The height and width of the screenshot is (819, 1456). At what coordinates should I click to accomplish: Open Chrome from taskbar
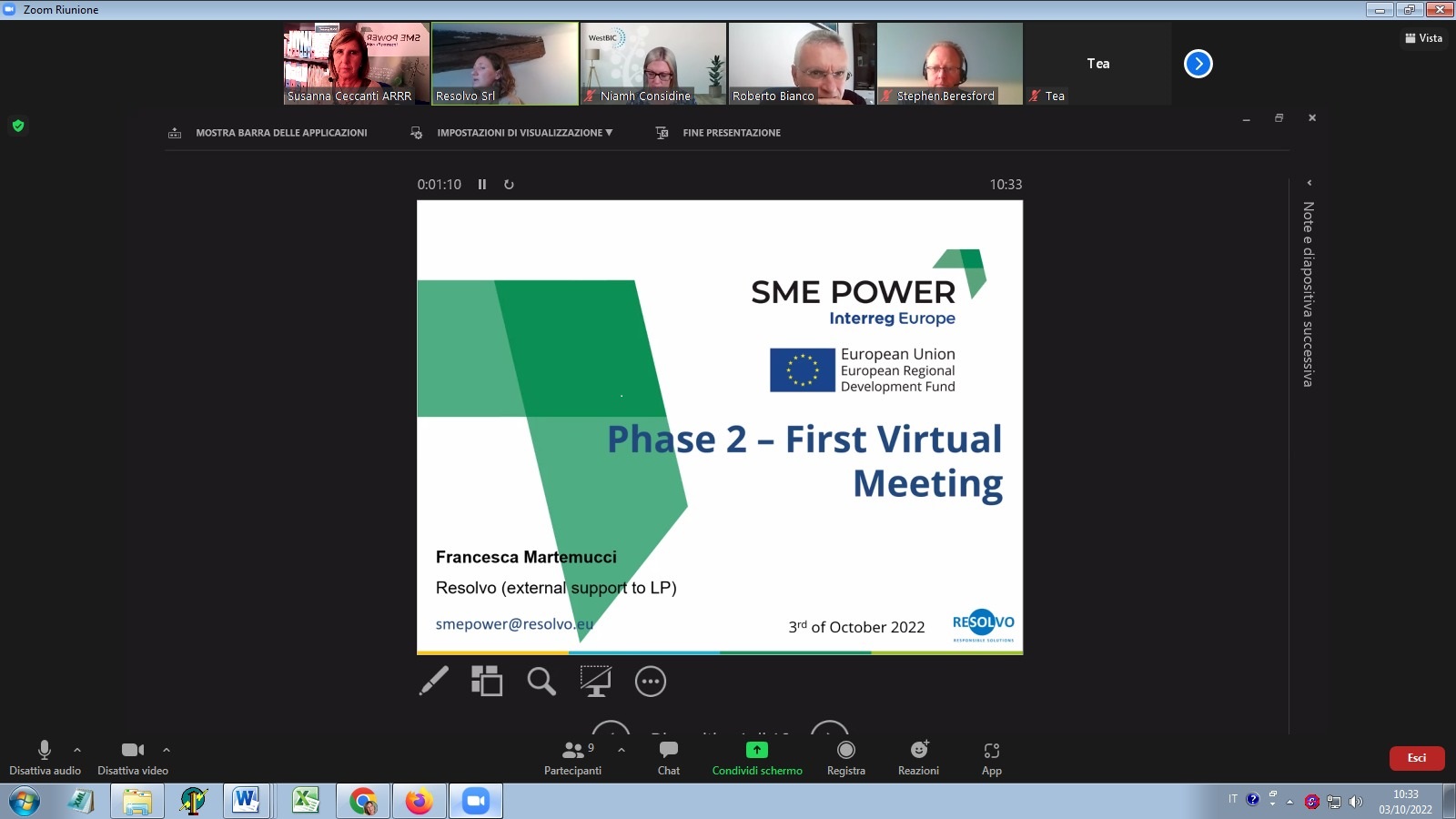(362, 802)
